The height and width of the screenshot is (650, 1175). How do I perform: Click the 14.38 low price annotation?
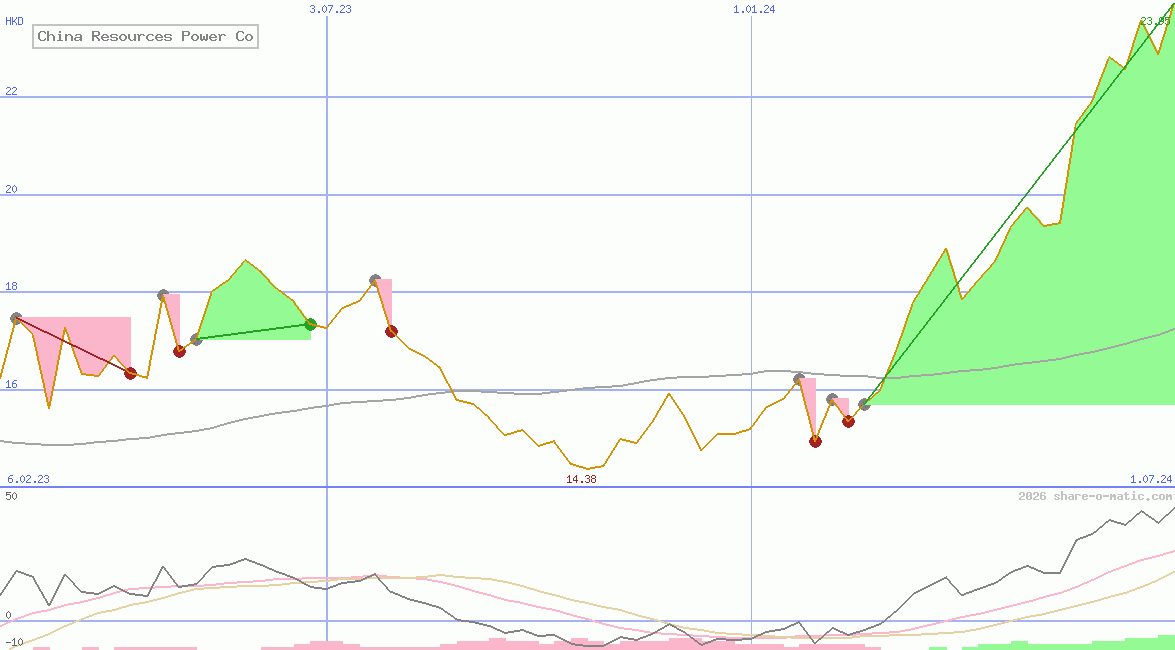tap(580, 480)
